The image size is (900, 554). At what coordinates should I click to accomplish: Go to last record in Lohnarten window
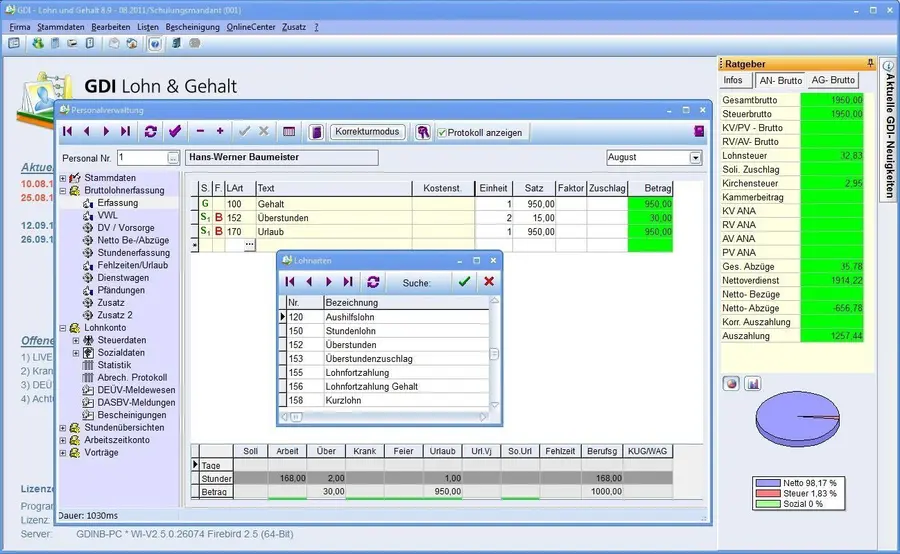point(348,282)
